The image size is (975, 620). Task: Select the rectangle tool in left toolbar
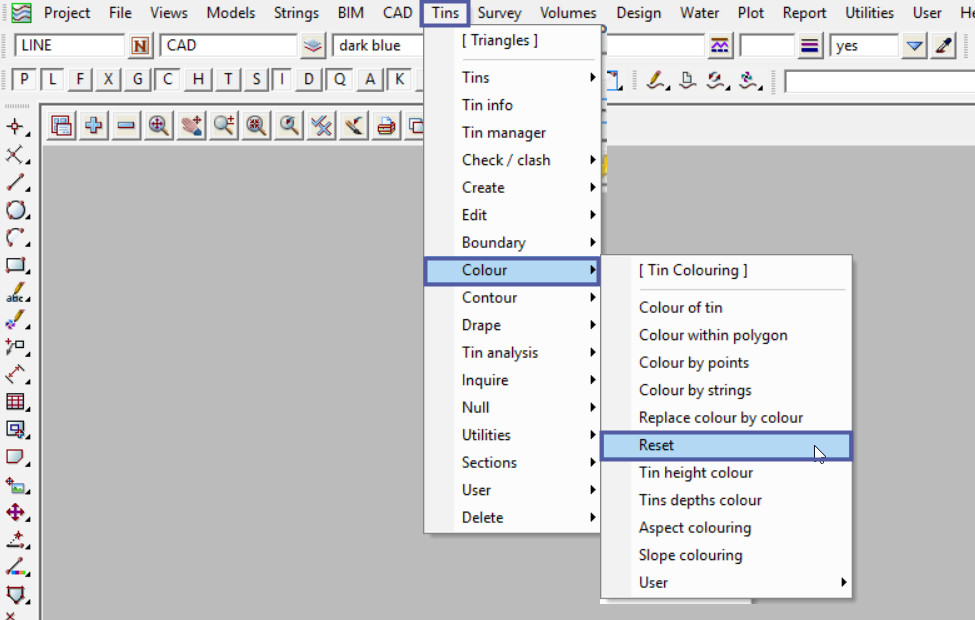point(16,265)
